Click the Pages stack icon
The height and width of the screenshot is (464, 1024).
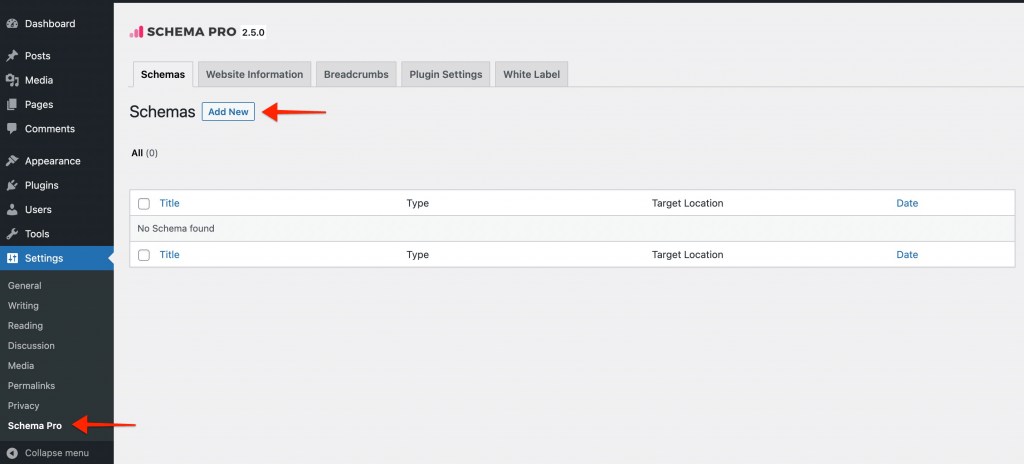click(12, 105)
